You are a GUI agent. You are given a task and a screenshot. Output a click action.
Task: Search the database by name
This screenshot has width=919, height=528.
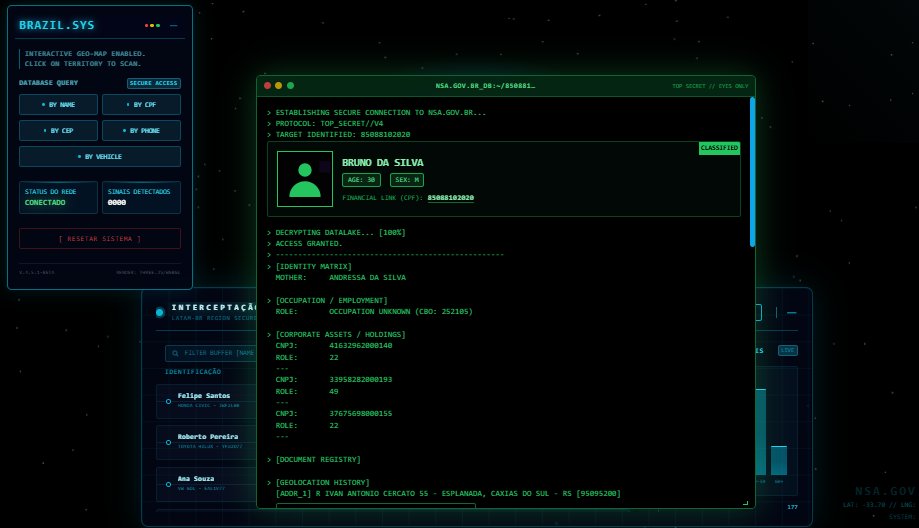[58, 105]
